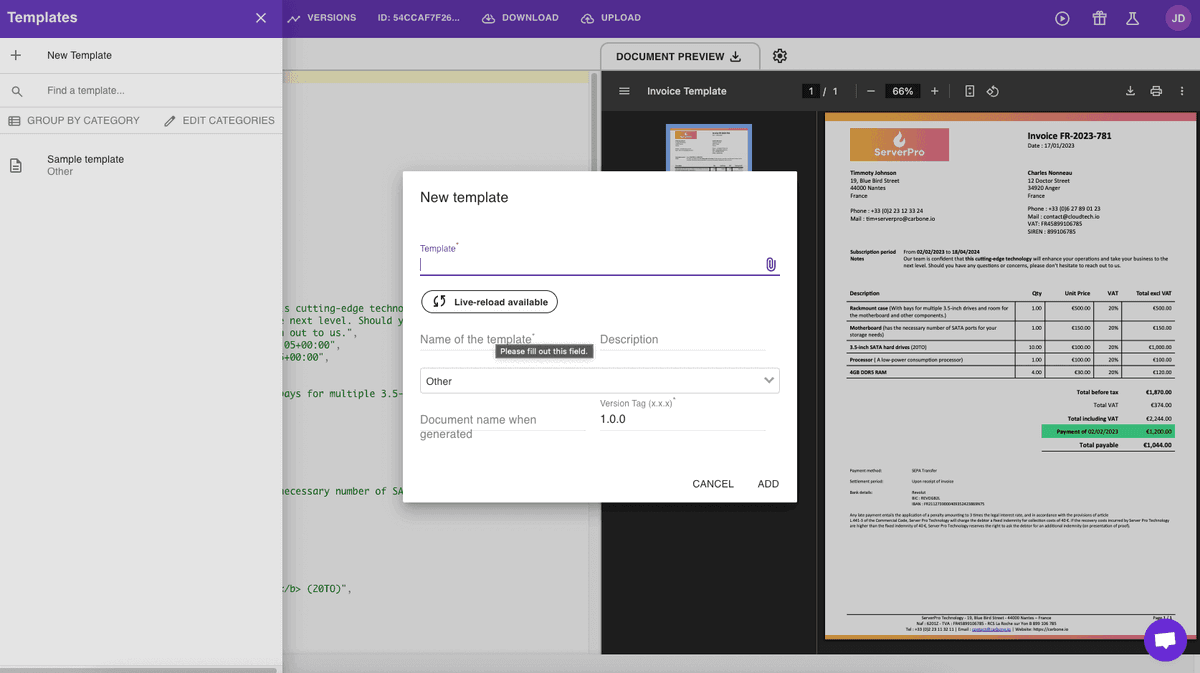Toggle fit-to-page in the PDF viewer
This screenshot has height=673, width=1200.
tap(968, 91)
